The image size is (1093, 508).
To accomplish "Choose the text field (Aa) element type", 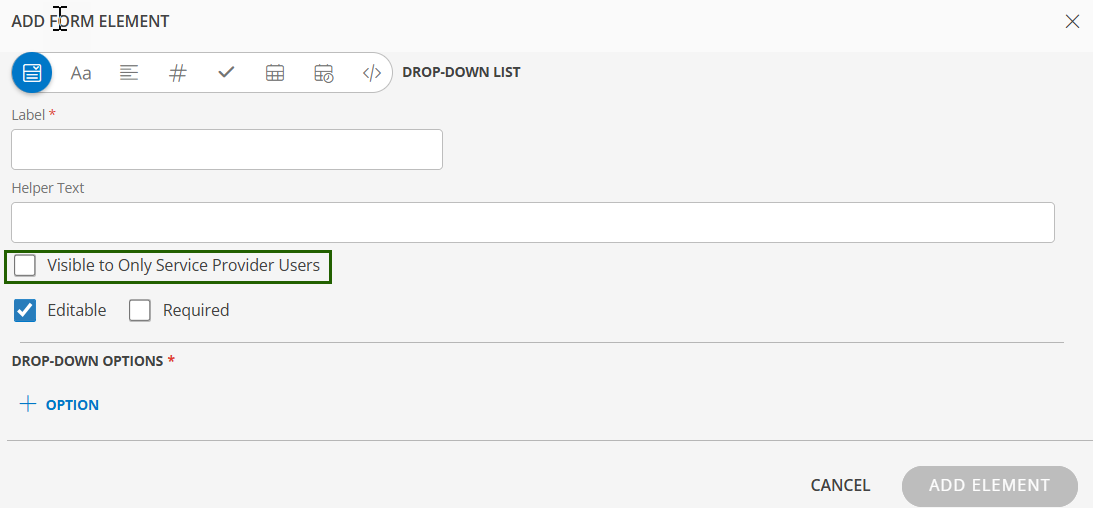I will [81, 73].
